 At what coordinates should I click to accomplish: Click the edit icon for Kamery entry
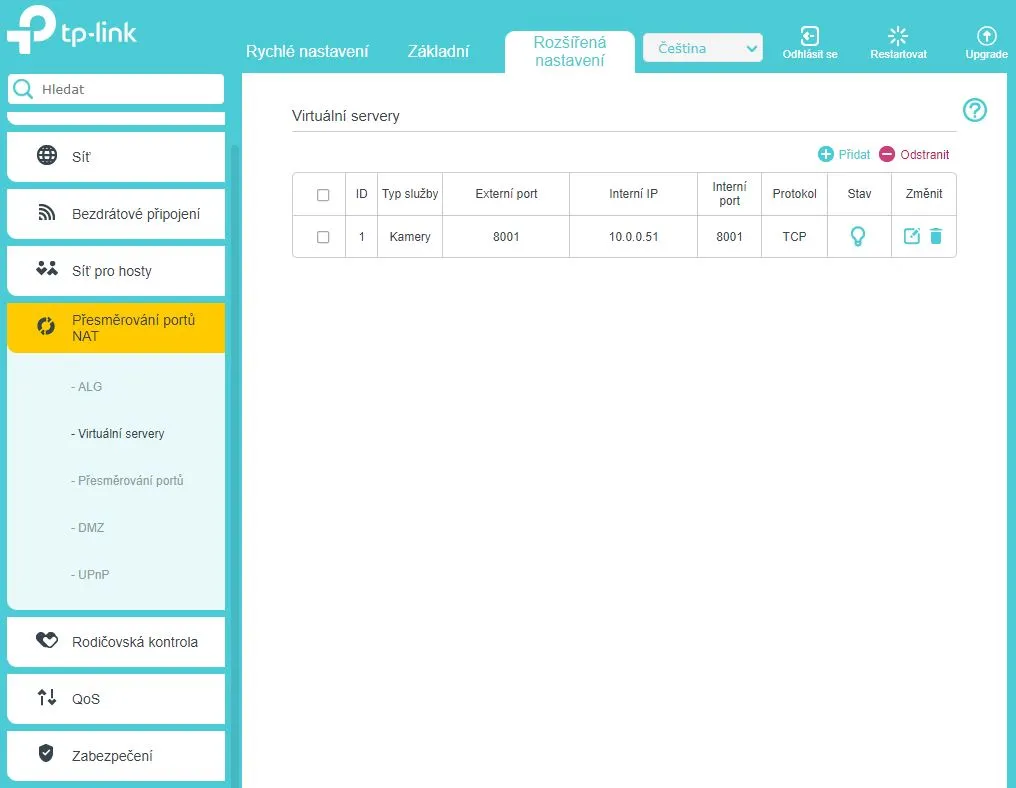911,237
